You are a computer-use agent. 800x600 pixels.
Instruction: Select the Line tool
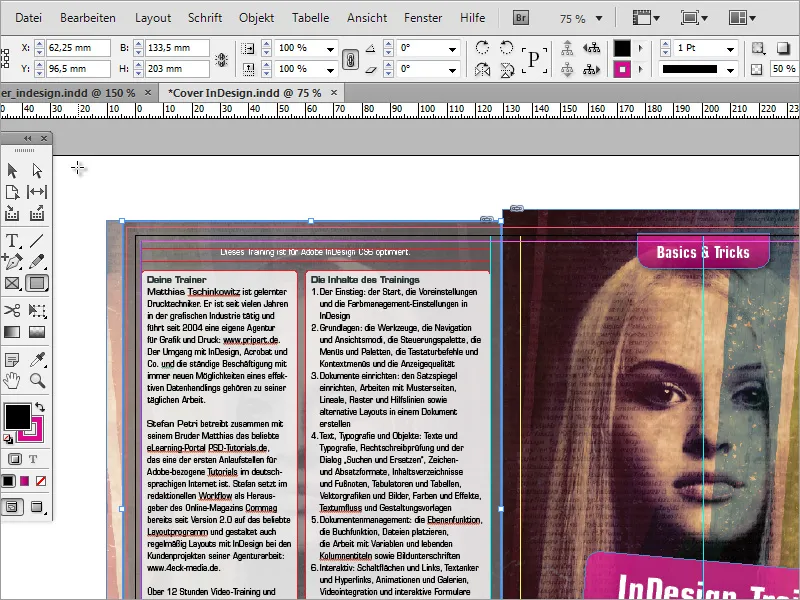click(x=37, y=240)
